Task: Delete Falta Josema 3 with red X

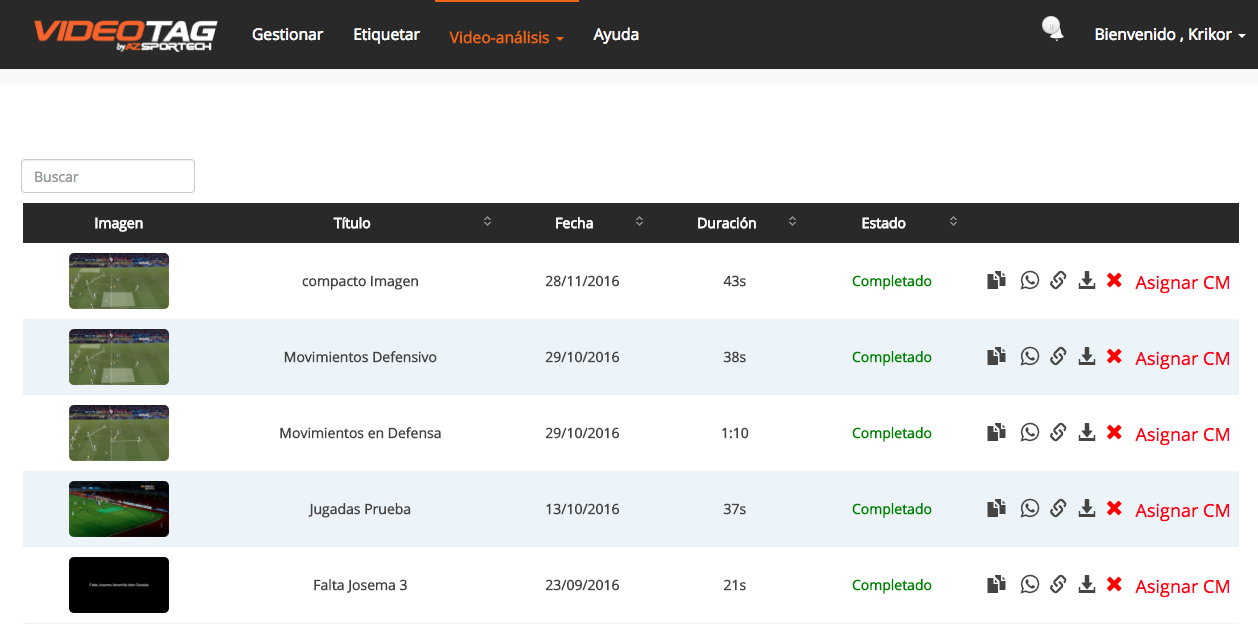Action: [1114, 585]
